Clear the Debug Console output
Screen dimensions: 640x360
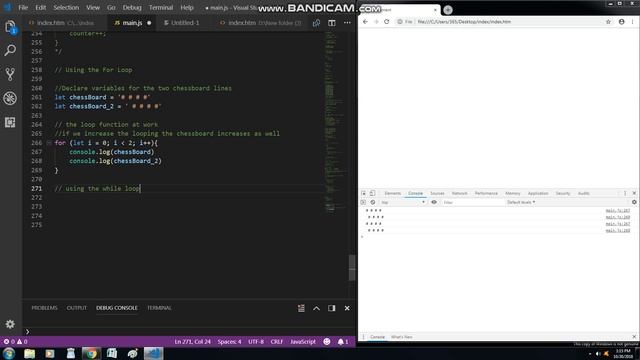tap(301, 308)
